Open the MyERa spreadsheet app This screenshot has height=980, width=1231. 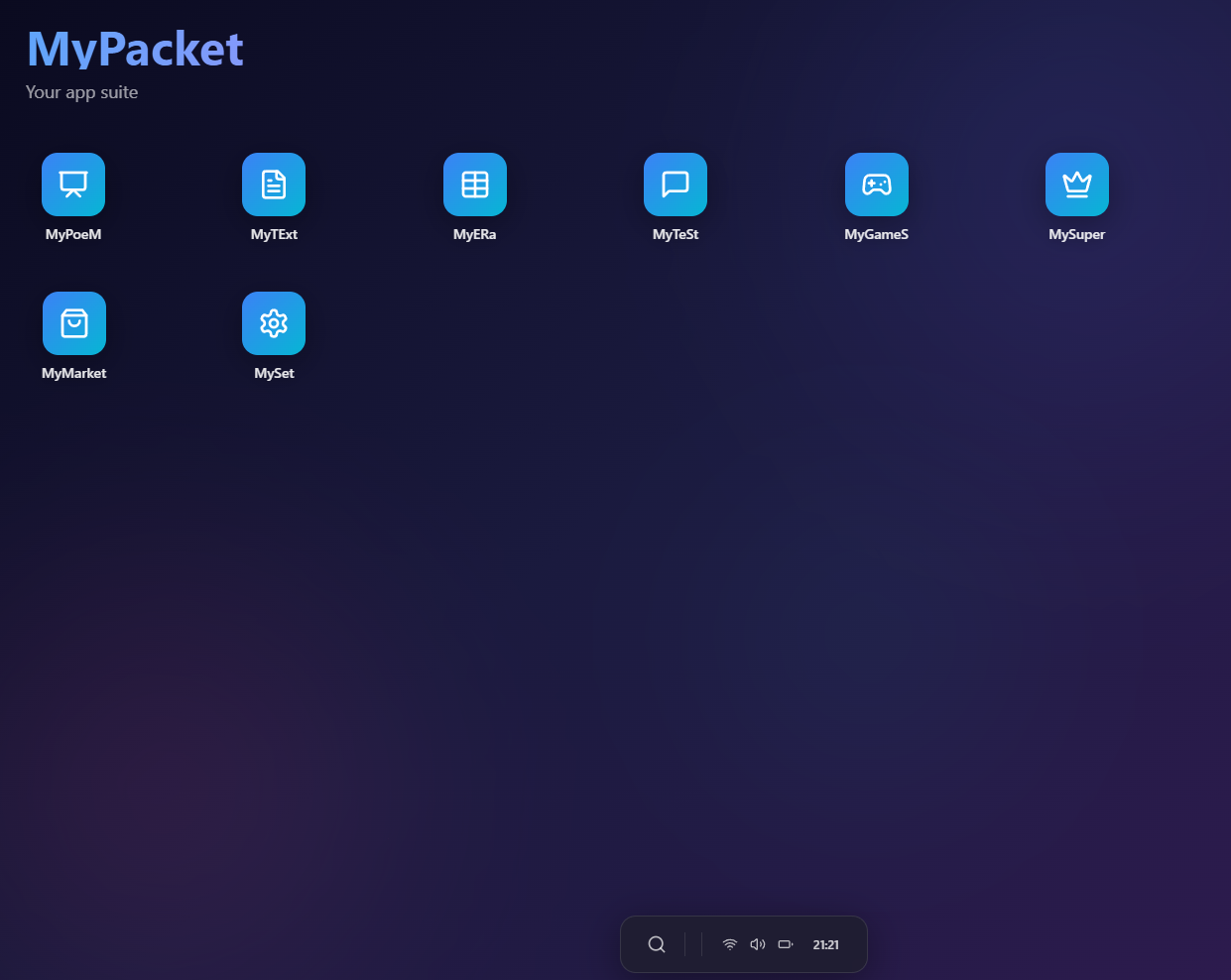[x=475, y=184]
